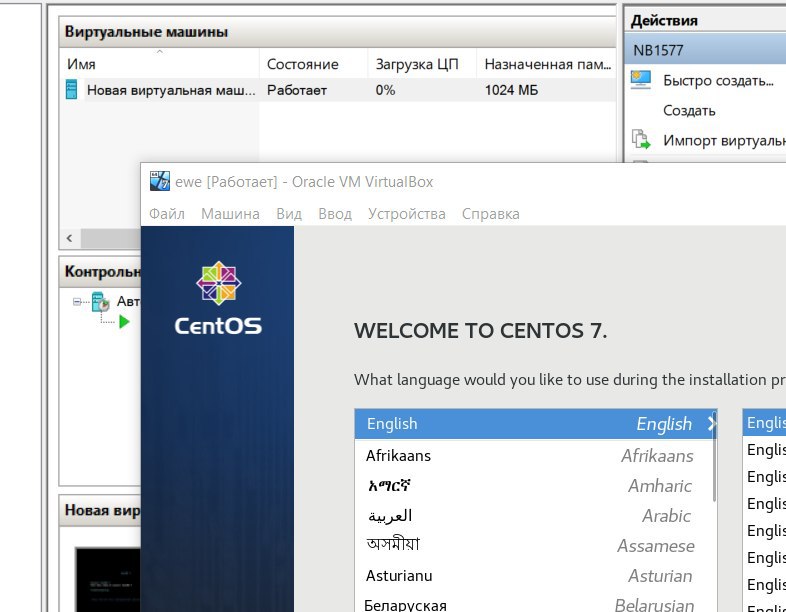The width and height of the screenshot is (786, 612).
Task: Click the 0% CPU load cell
Action: click(x=385, y=90)
